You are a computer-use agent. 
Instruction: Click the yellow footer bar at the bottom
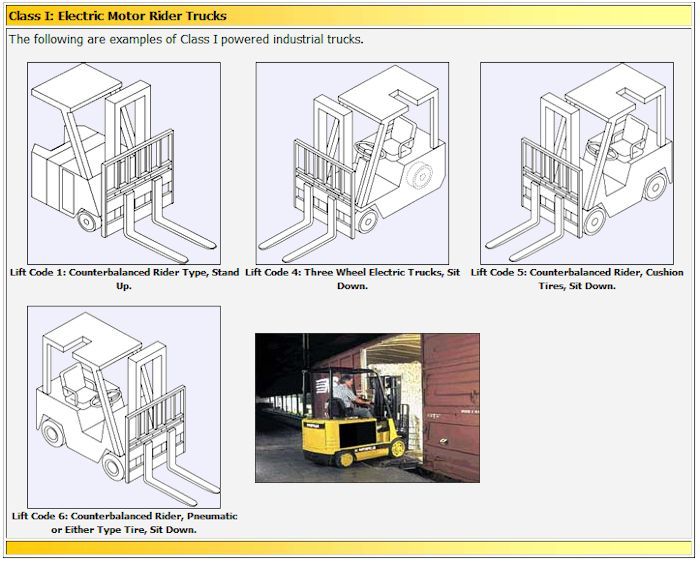349,548
